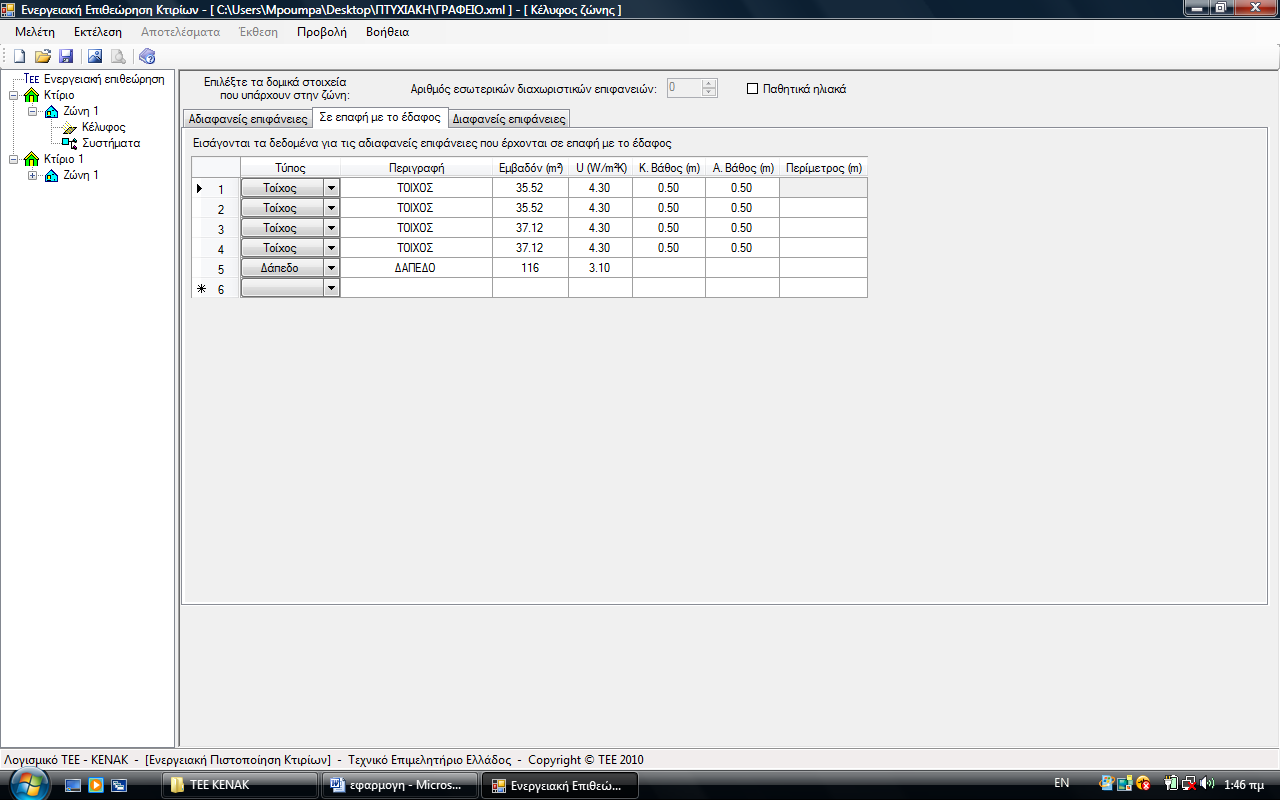The height and width of the screenshot is (800, 1280).
Task: Click the green house icon of Κτίριο
Action: [x=31, y=95]
